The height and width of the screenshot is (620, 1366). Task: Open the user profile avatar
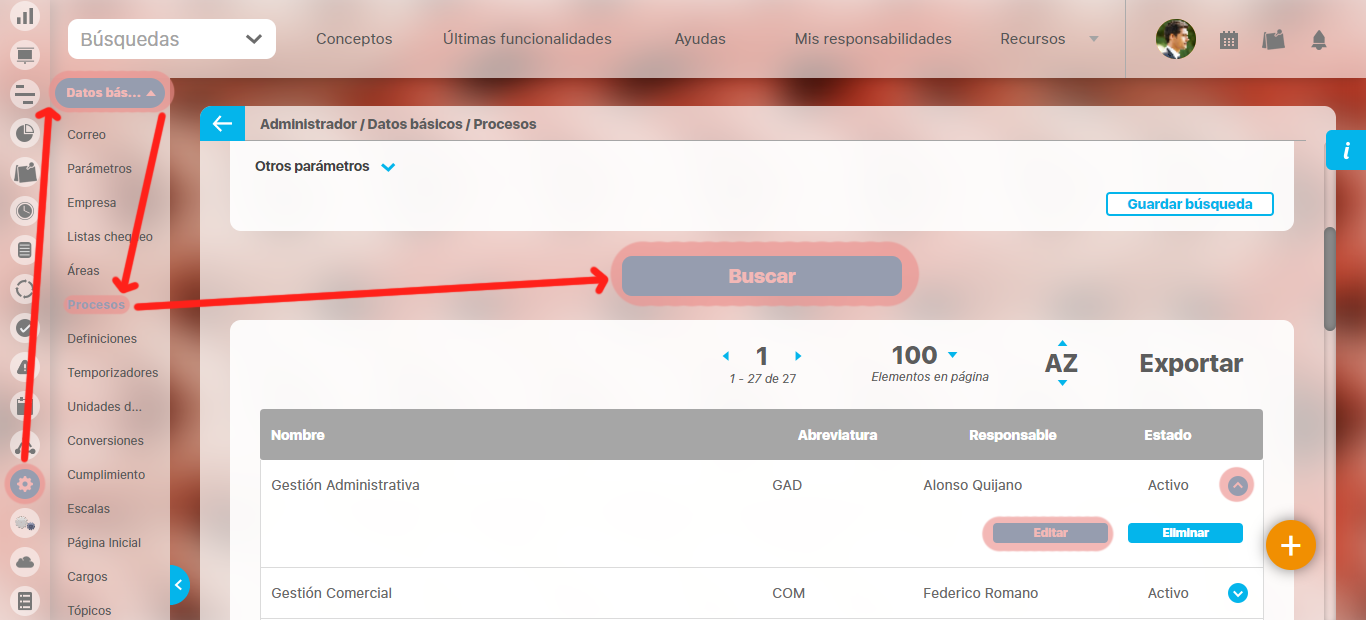click(x=1175, y=39)
